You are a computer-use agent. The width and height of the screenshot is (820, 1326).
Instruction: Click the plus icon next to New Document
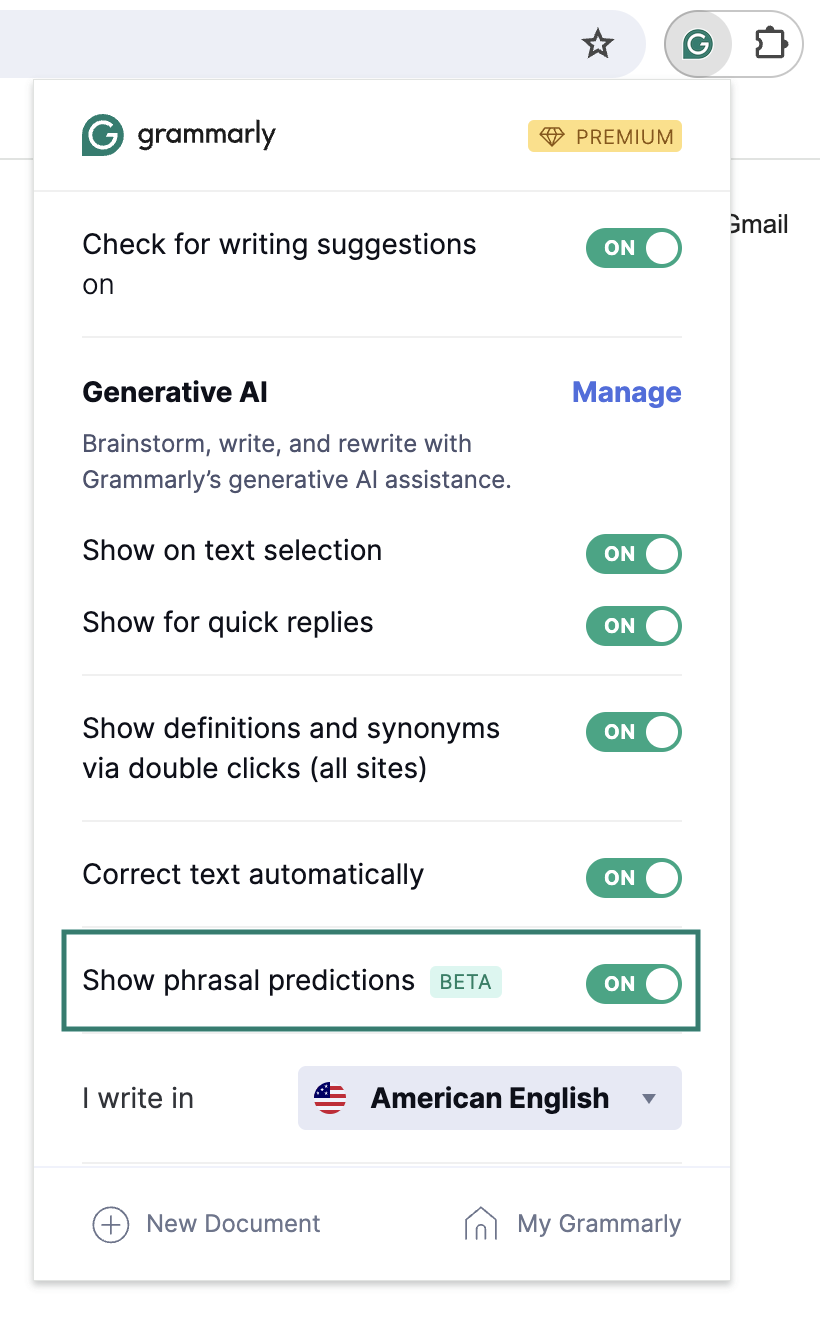click(111, 1223)
